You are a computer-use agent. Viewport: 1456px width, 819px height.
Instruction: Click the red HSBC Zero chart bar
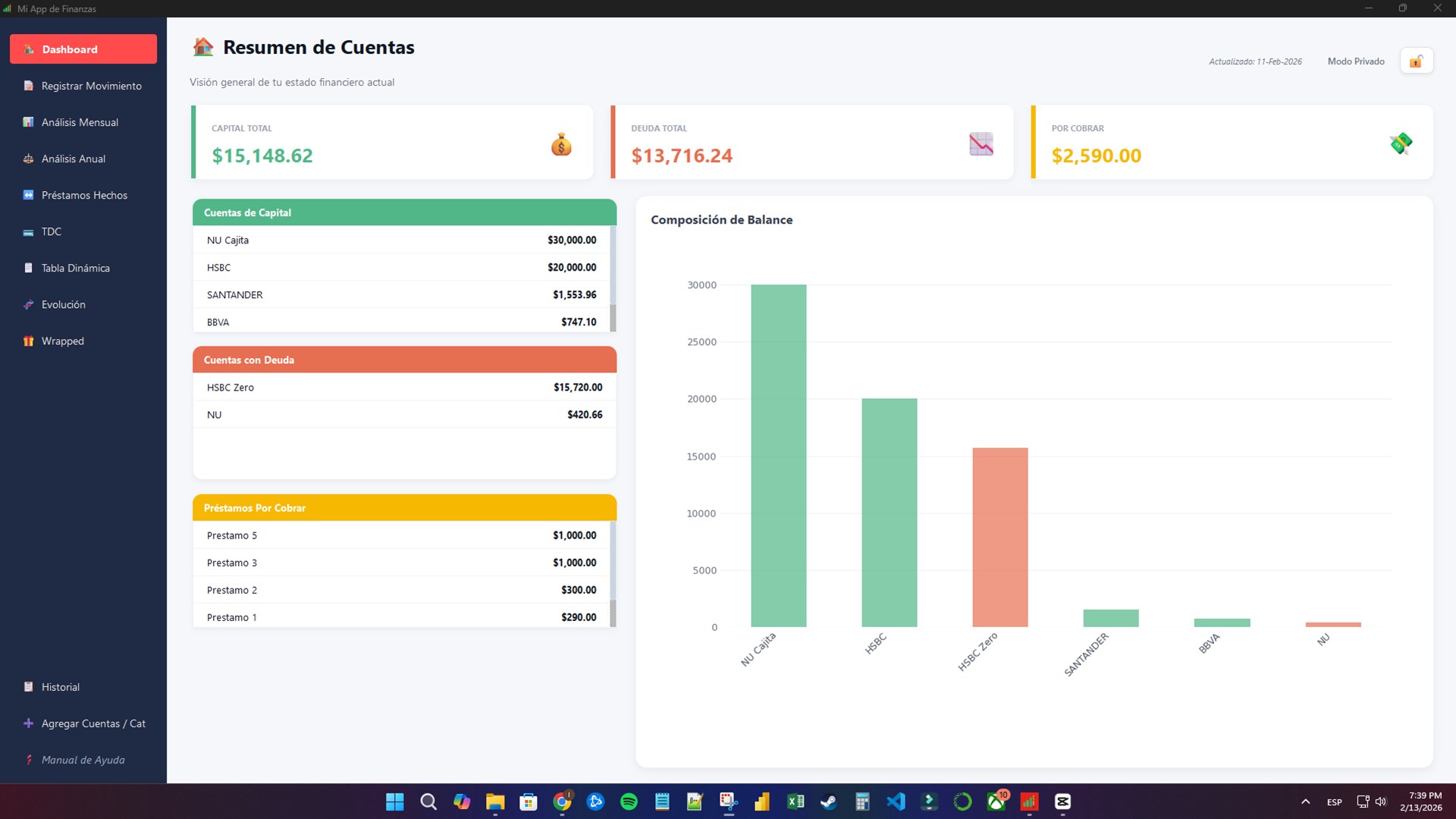(x=999, y=537)
